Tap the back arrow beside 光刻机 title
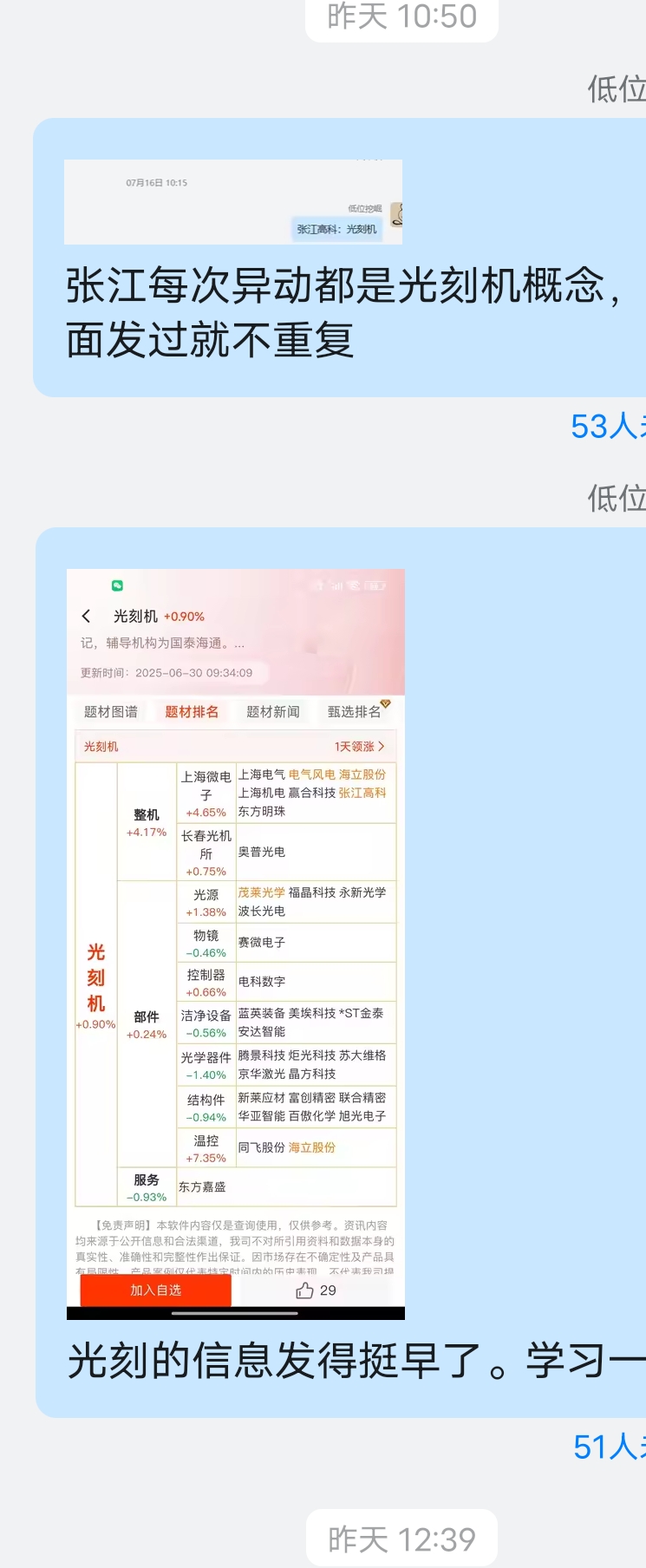Image resolution: width=646 pixels, height=1568 pixels. (86, 616)
